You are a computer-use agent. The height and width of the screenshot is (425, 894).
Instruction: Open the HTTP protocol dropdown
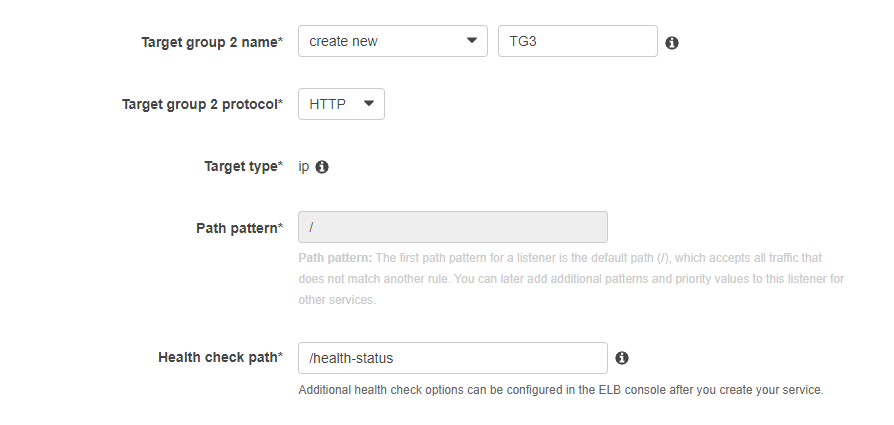342,104
